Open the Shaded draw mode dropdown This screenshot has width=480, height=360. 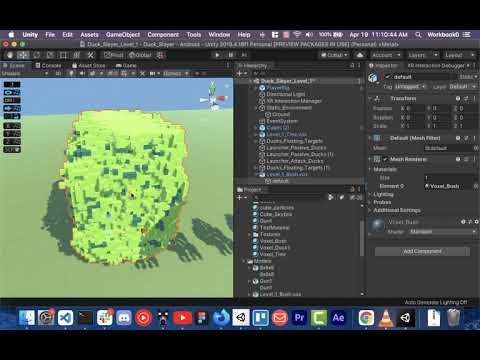25,73
